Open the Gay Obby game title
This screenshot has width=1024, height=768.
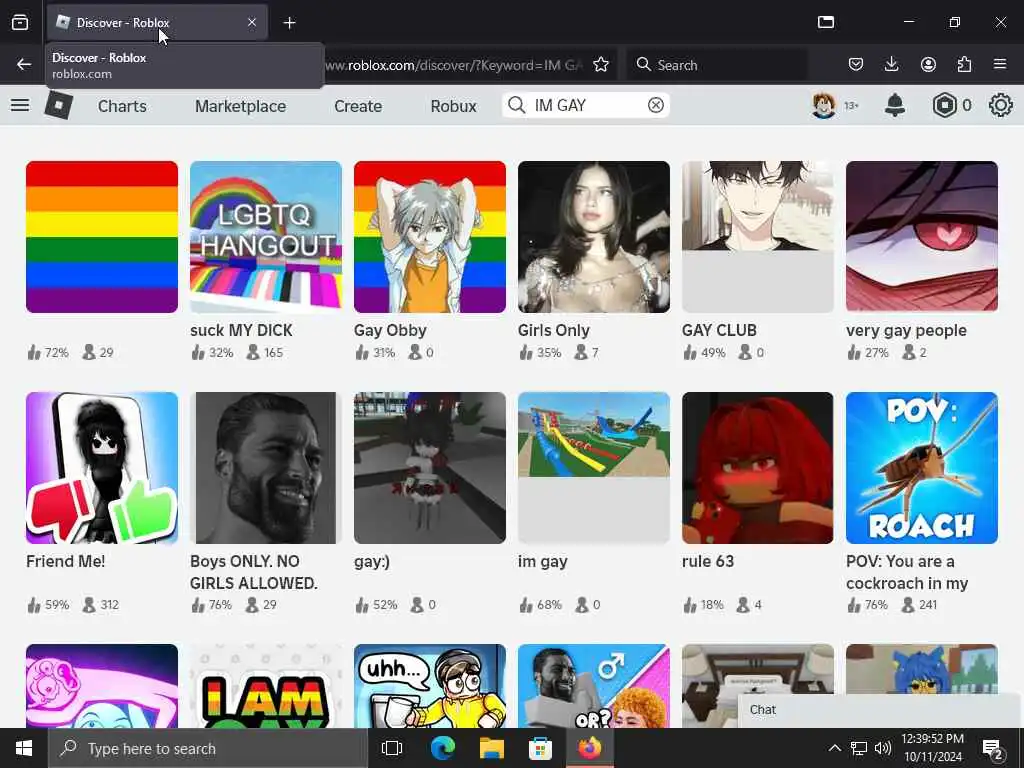click(390, 330)
